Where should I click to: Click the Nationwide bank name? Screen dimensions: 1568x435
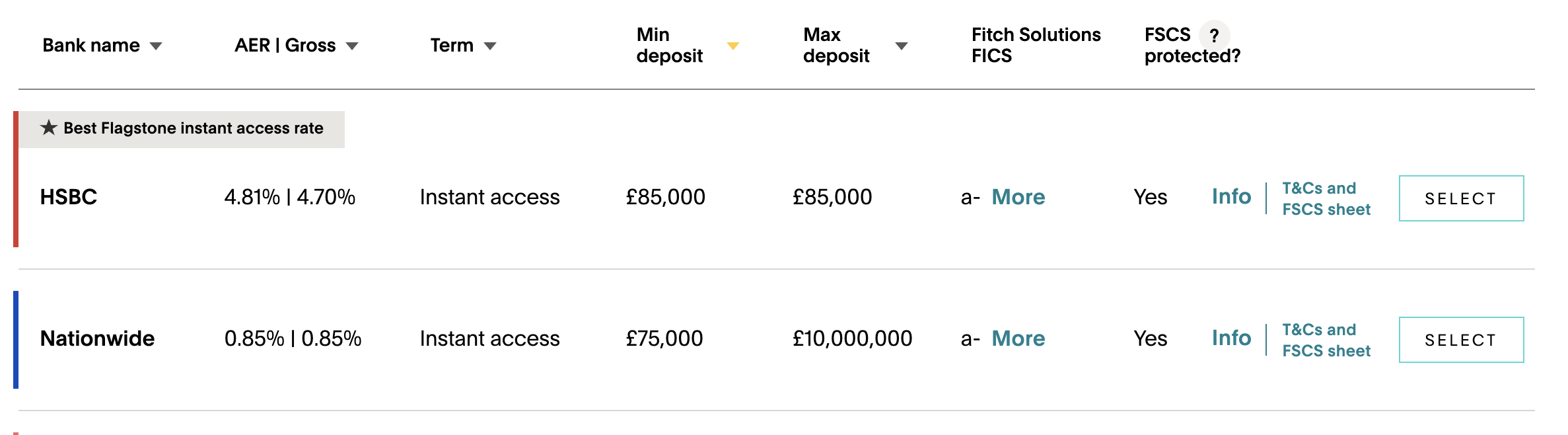tap(97, 338)
